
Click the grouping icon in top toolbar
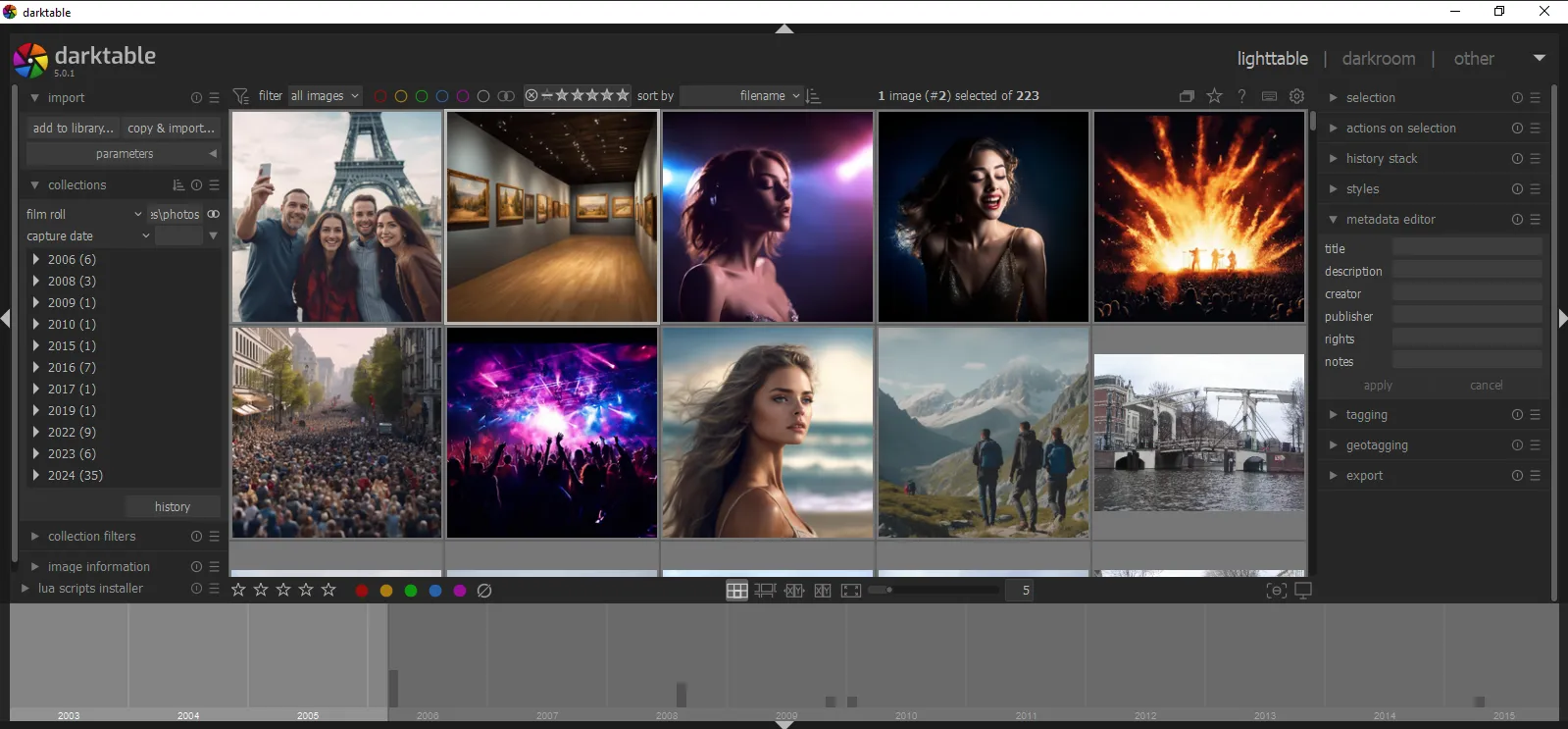click(1187, 96)
